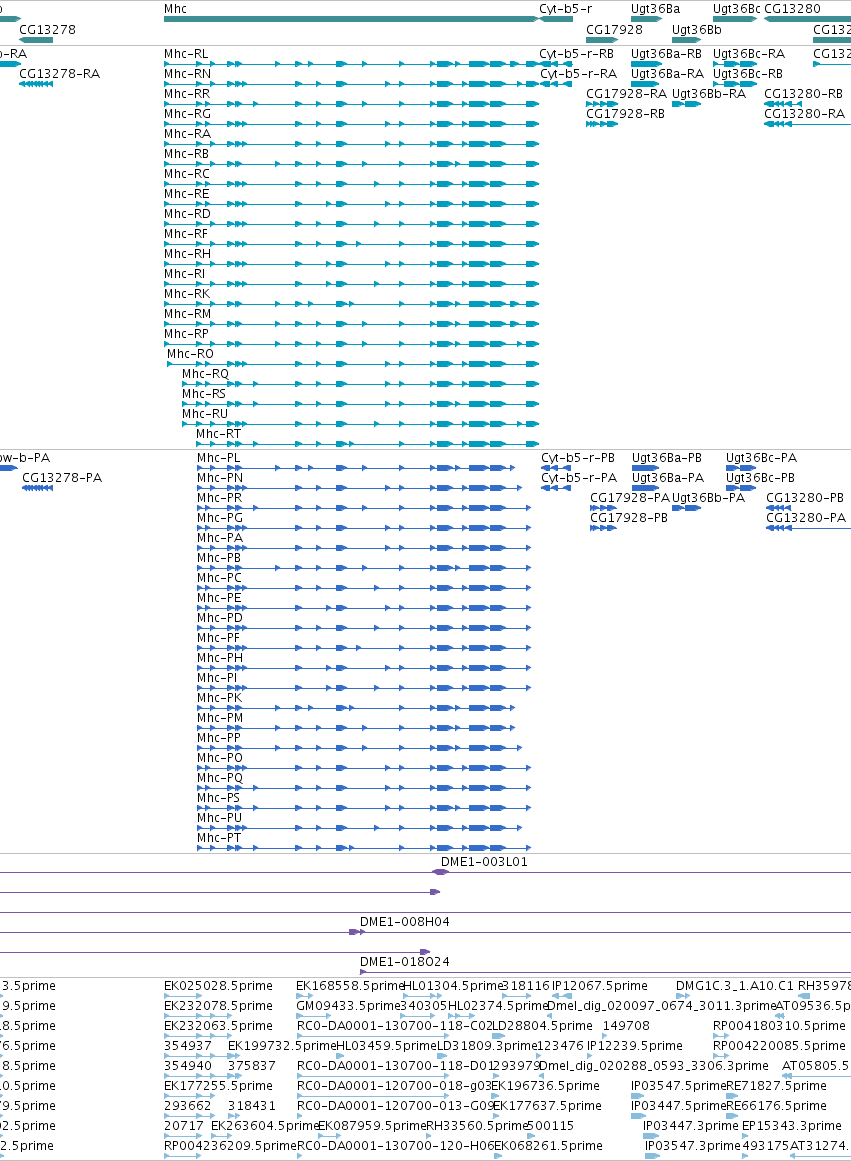
Task: Select transcript label Cyt-b5-r-RB
Action: coord(576,54)
